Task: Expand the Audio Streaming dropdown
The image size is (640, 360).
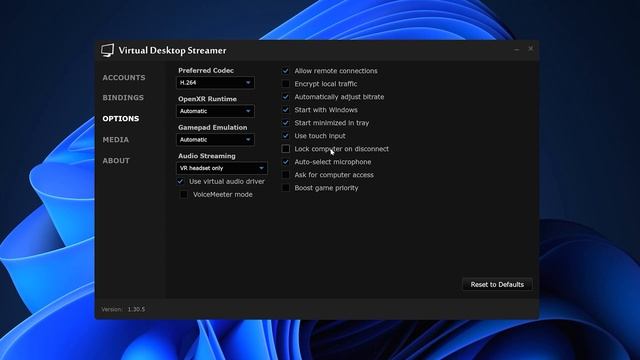Action: click(222, 168)
